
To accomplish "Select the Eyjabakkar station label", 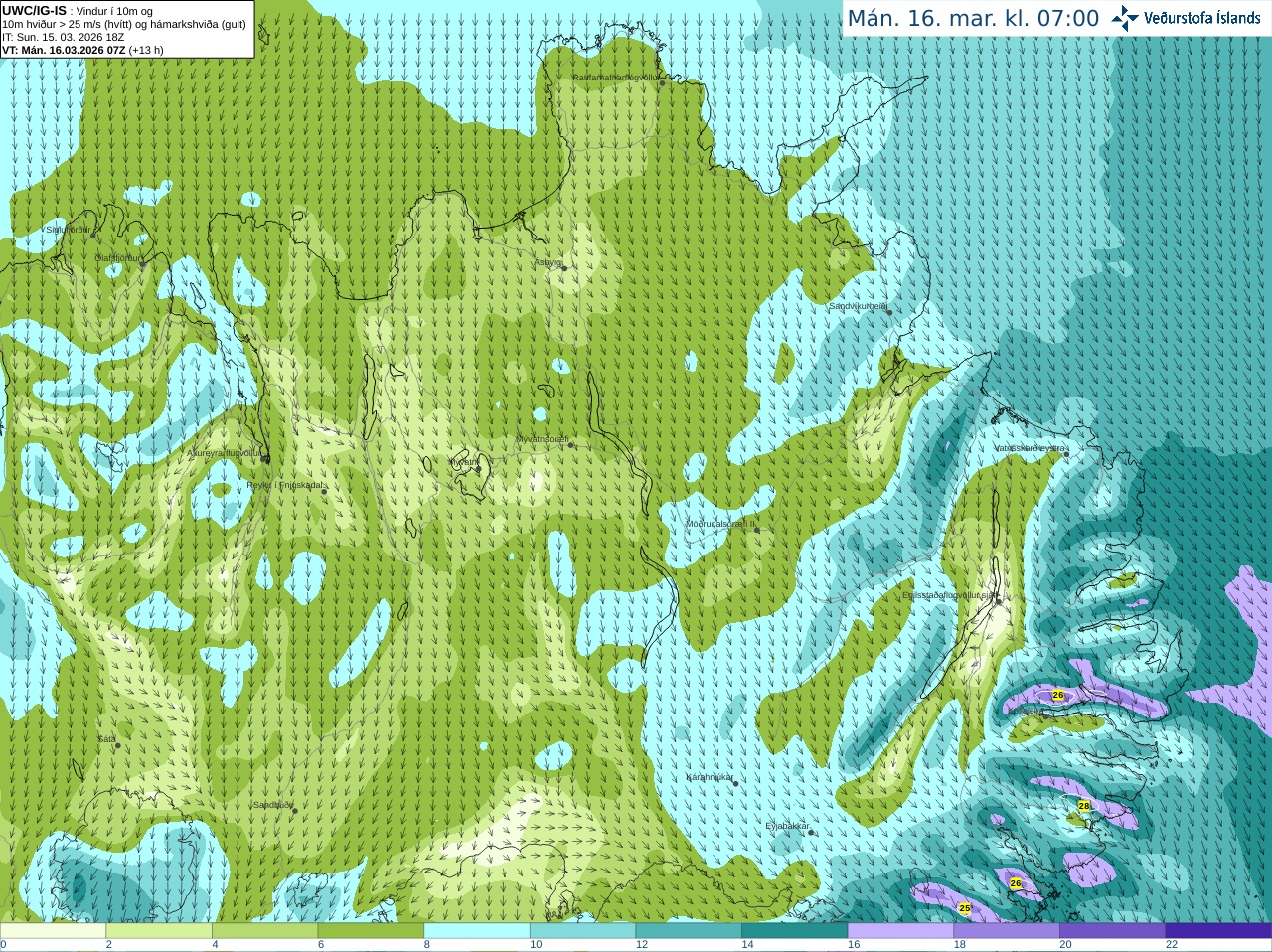I will 789,826.
